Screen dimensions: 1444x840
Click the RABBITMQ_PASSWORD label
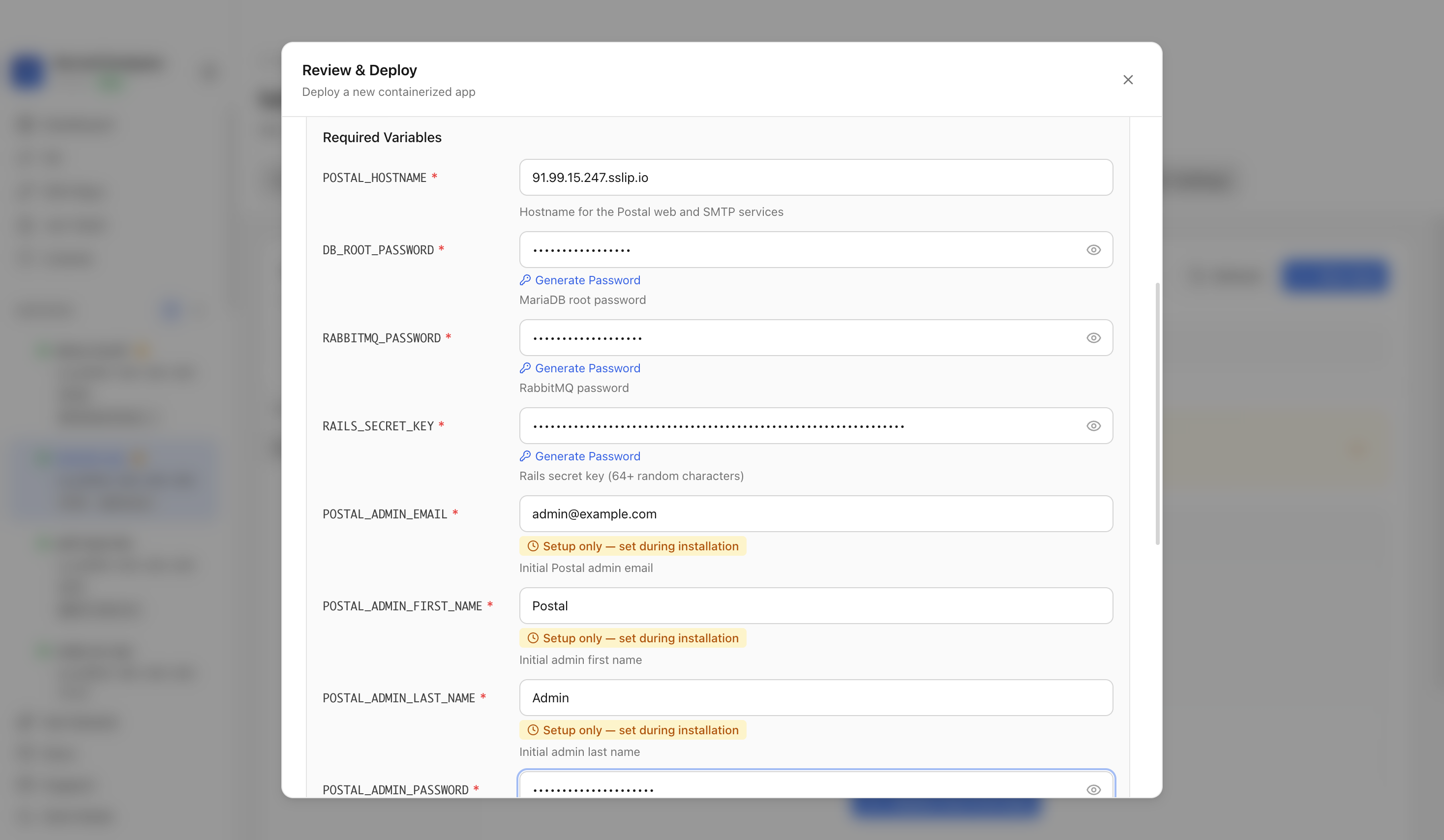382,338
